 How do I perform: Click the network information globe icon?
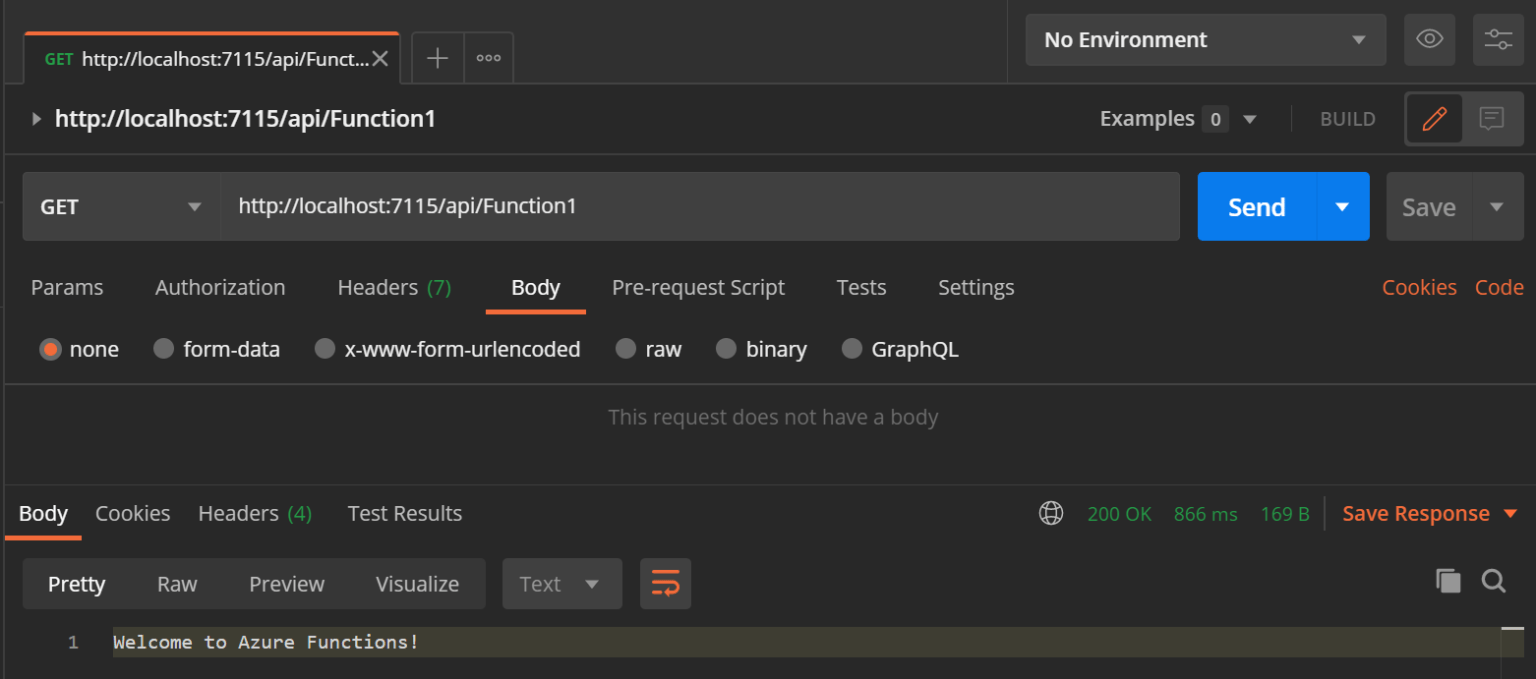(1050, 513)
